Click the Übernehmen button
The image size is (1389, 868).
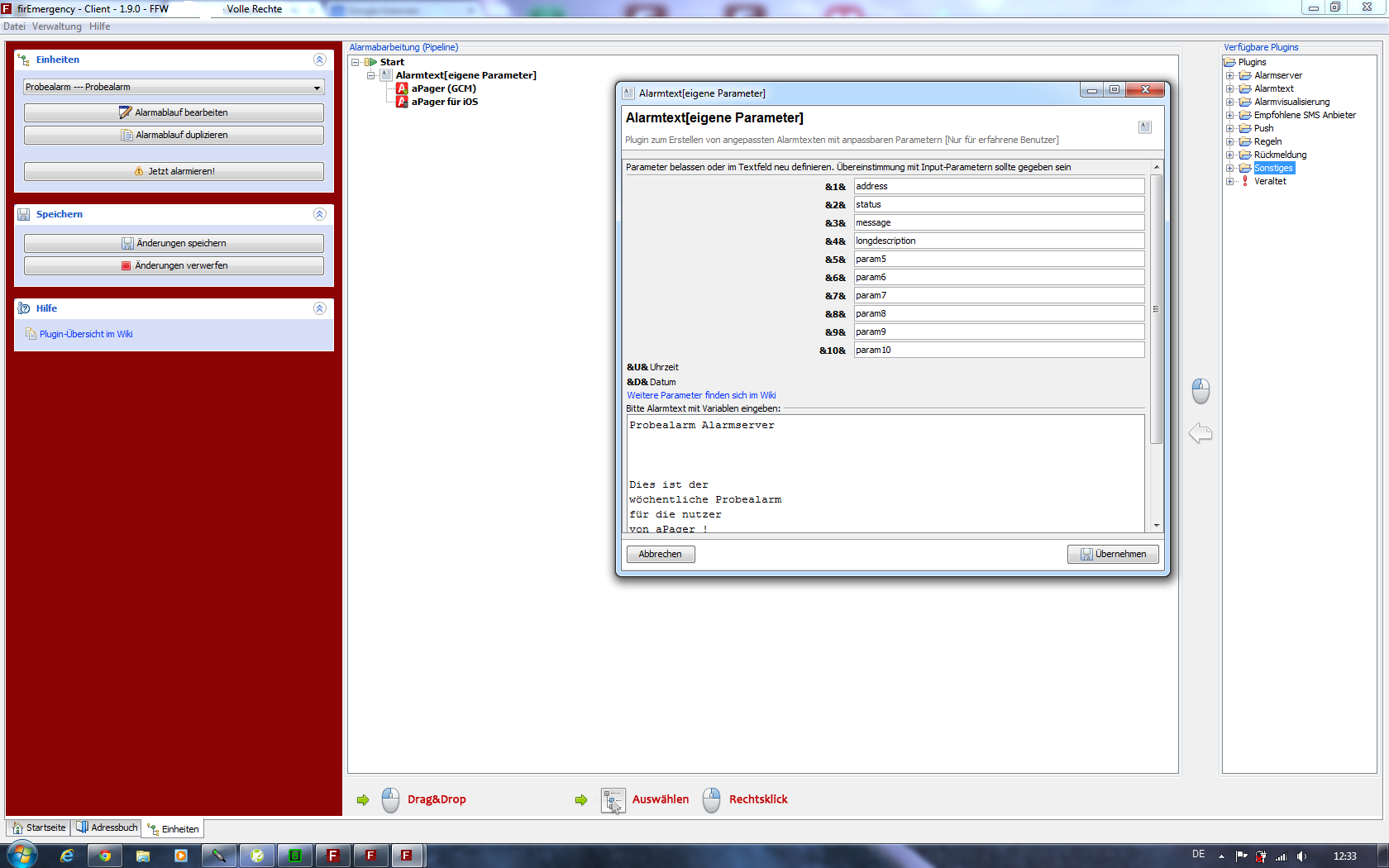coord(1113,554)
